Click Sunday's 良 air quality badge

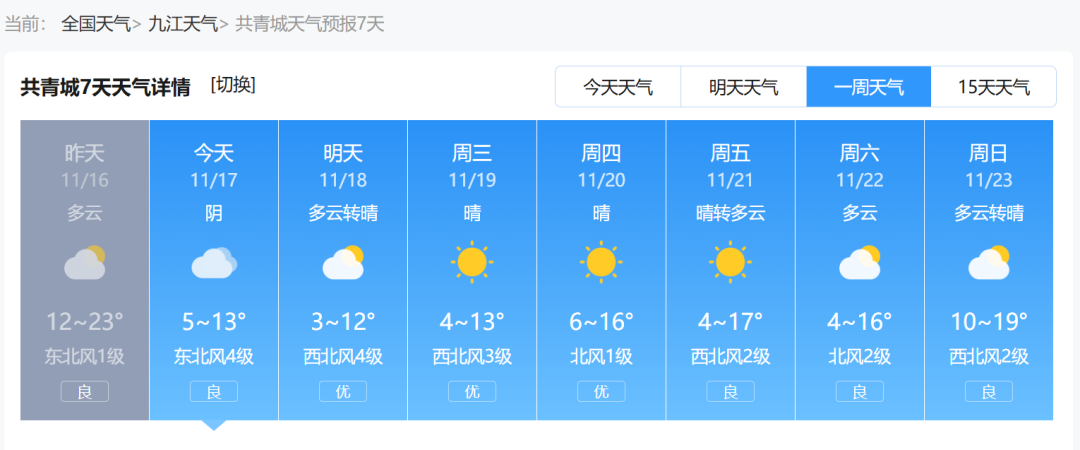click(988, 392)
